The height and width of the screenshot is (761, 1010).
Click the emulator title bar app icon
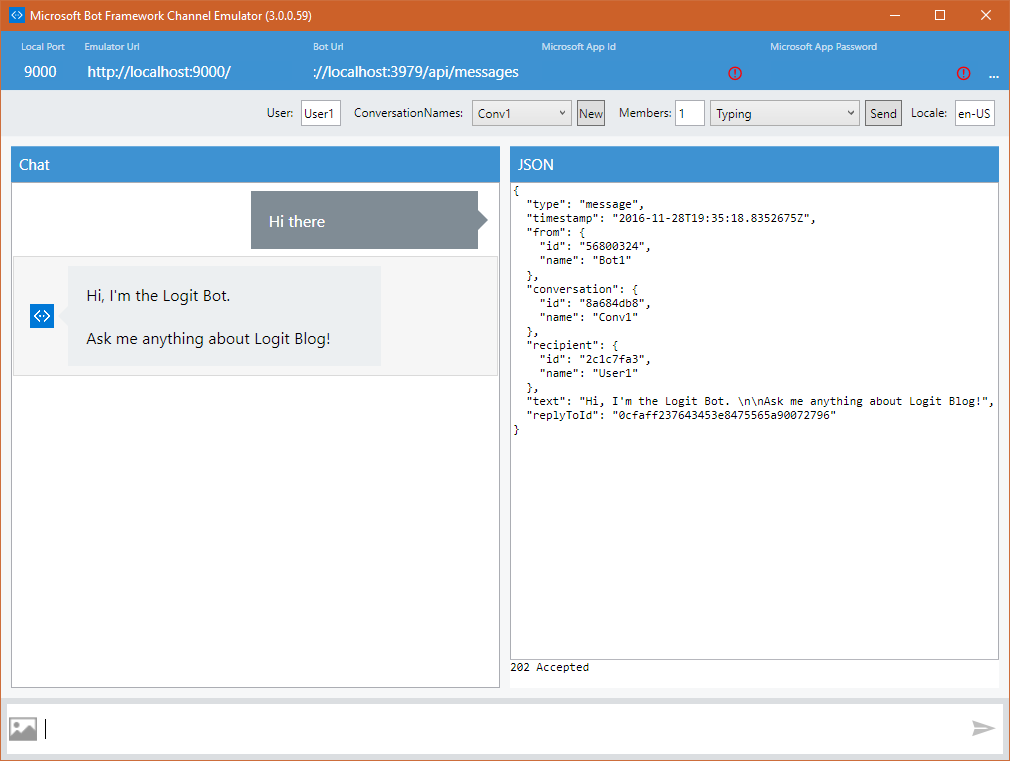pos(17,15)
